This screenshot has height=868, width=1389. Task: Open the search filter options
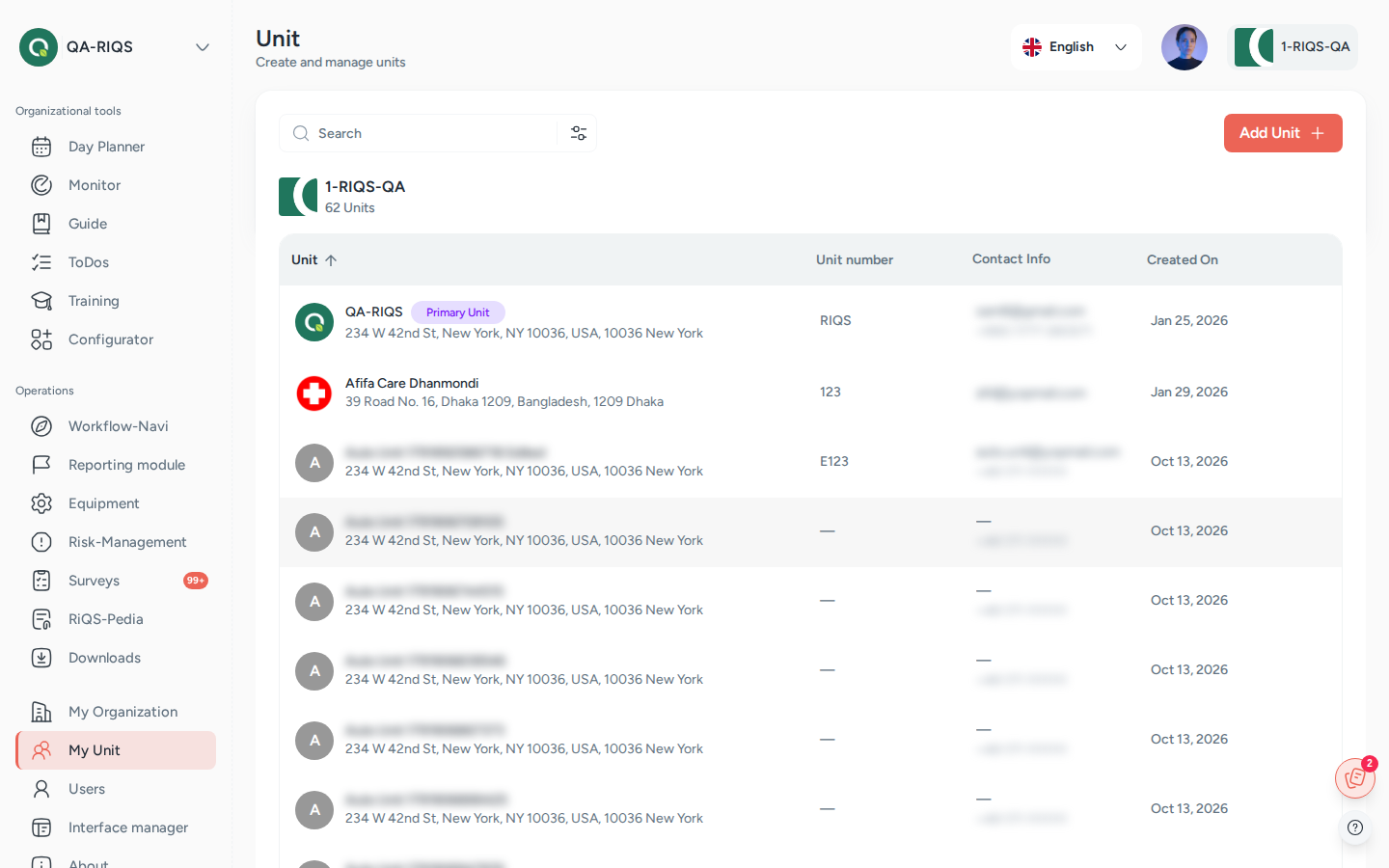tap(579, 133)
